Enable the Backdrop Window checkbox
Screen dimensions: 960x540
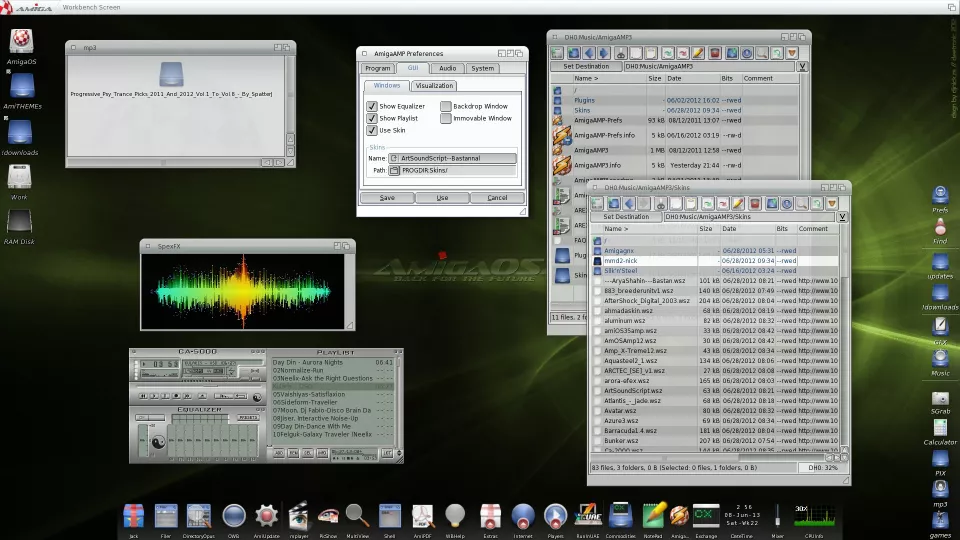[445, 106]
